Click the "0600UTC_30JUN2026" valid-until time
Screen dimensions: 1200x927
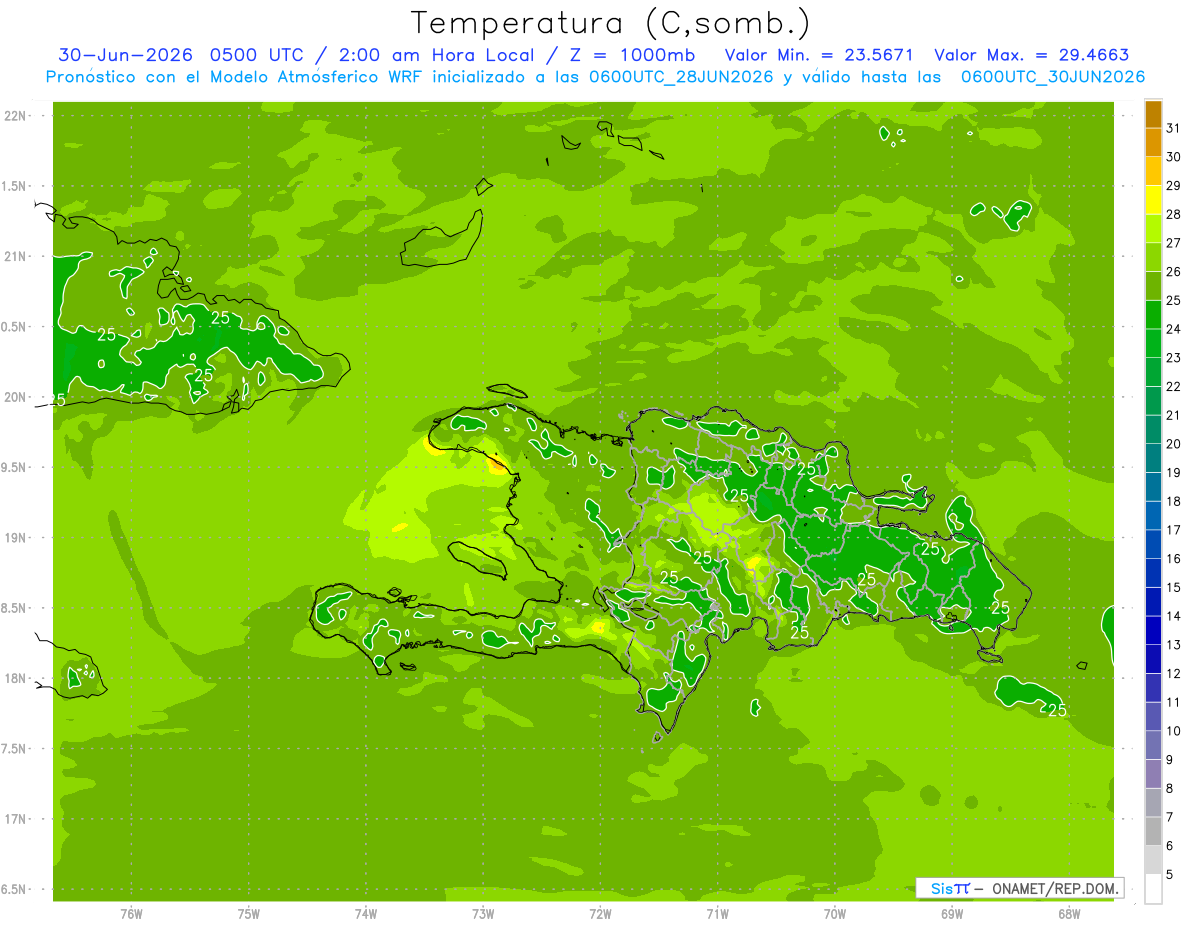tap(1053, 77)
